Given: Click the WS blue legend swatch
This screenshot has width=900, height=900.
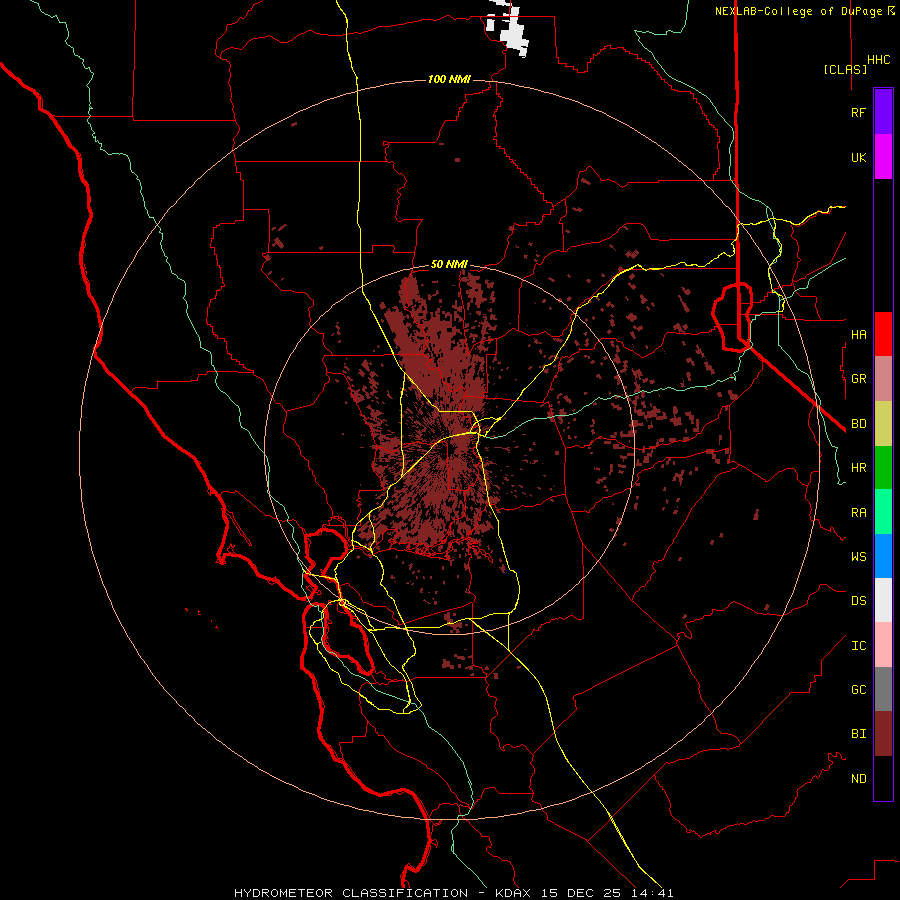Looking at the screenshot, I should [883, 556].
